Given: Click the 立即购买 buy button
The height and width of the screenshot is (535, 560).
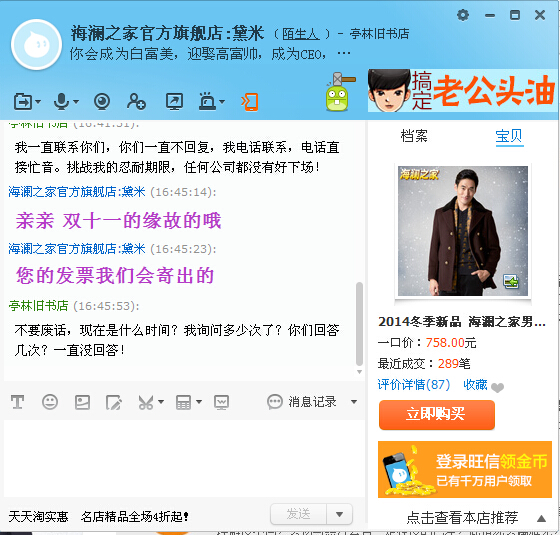Looking at the screenshot, I should [437, 414].
